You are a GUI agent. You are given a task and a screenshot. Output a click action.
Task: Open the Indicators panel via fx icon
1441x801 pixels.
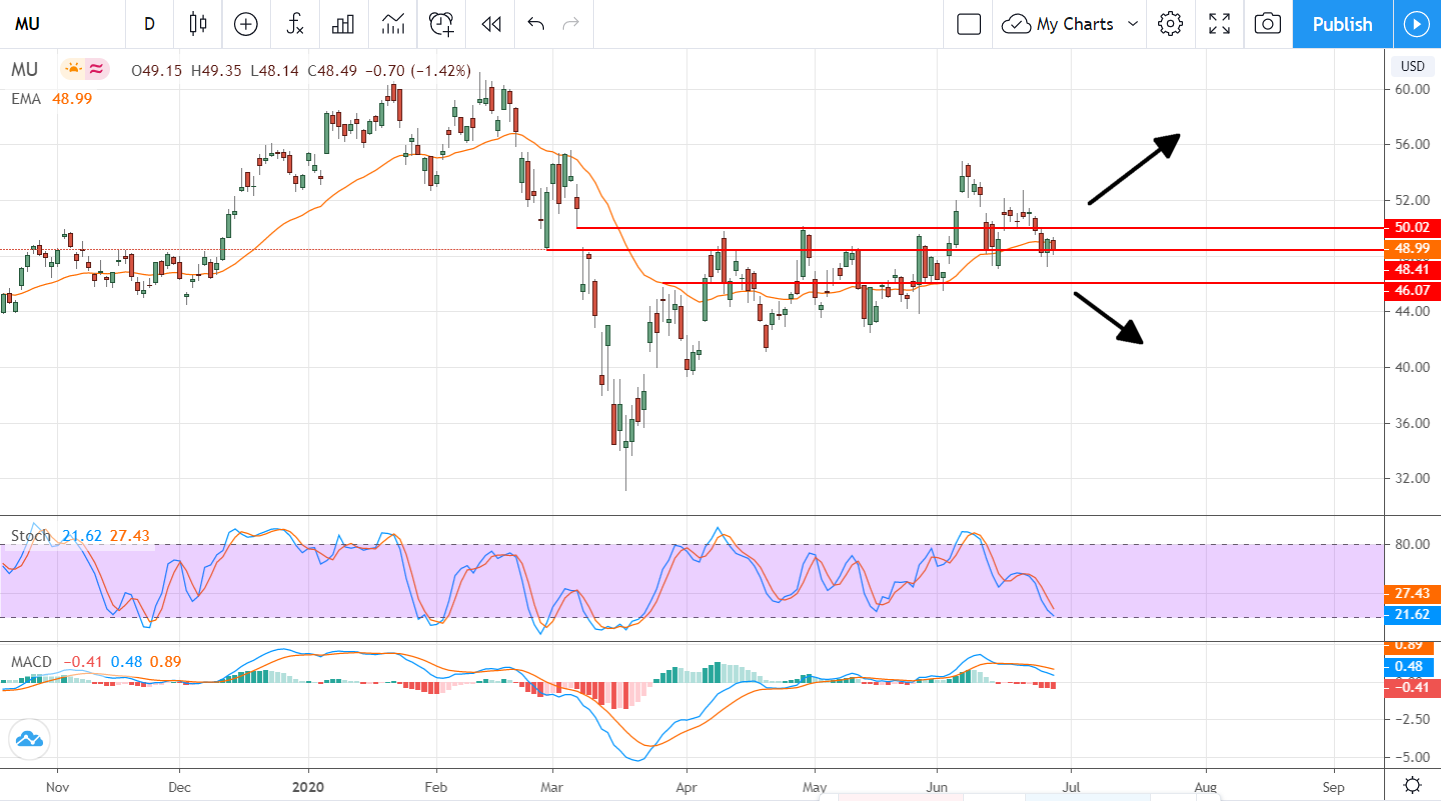[x=293, y=24]
